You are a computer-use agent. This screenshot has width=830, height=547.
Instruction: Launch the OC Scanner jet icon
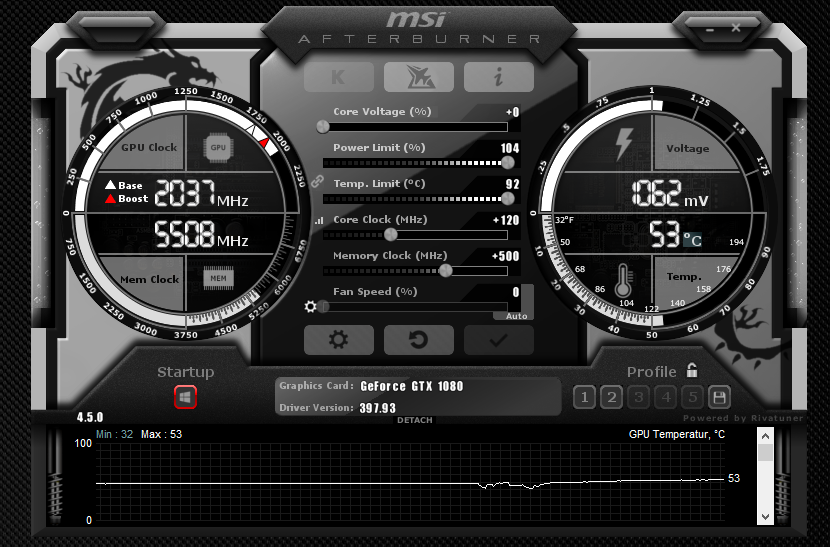419,77
